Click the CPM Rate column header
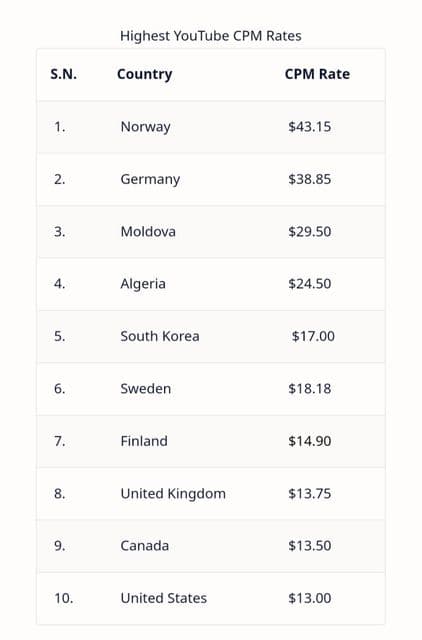 [317, 74]
